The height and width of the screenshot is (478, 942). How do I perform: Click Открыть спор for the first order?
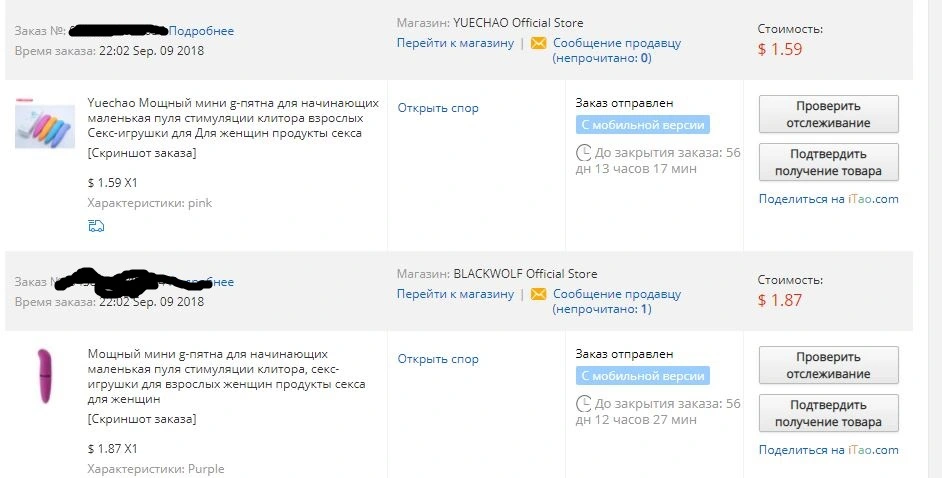click(438, 108)
